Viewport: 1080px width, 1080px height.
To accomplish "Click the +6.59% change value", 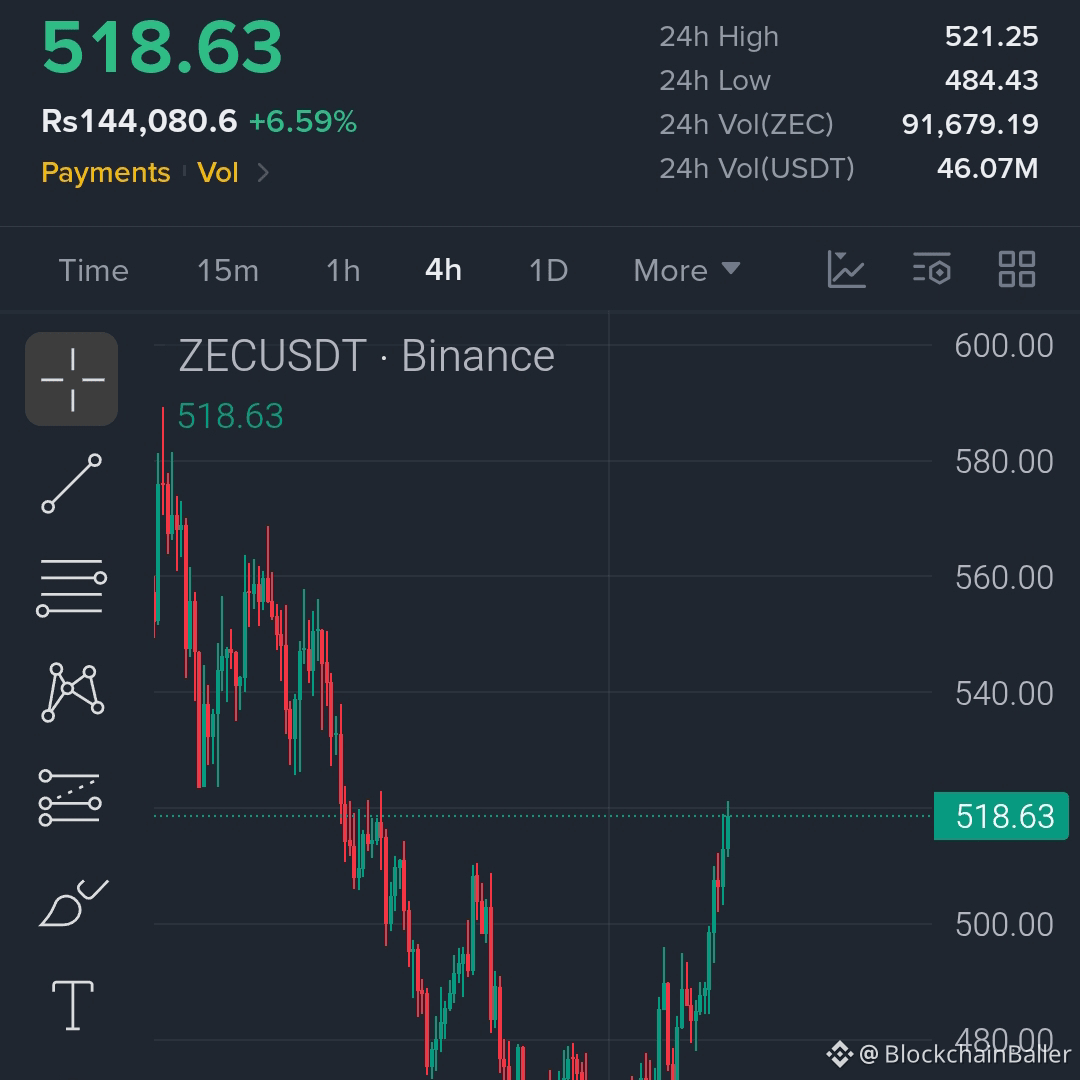I will [303, 121].
